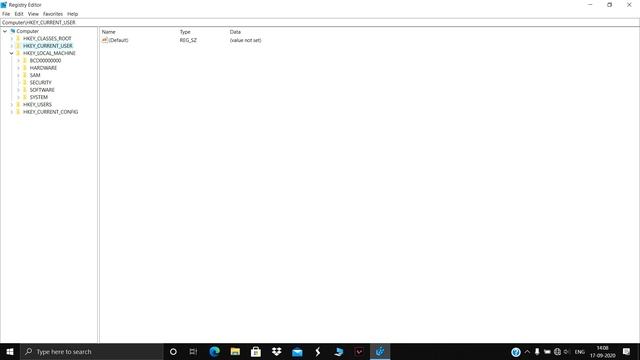Image resolution: width=640 pixels, height=360 pixels.
Task: Open the Mail app from taskbar
Action: [x=297, y=351]
